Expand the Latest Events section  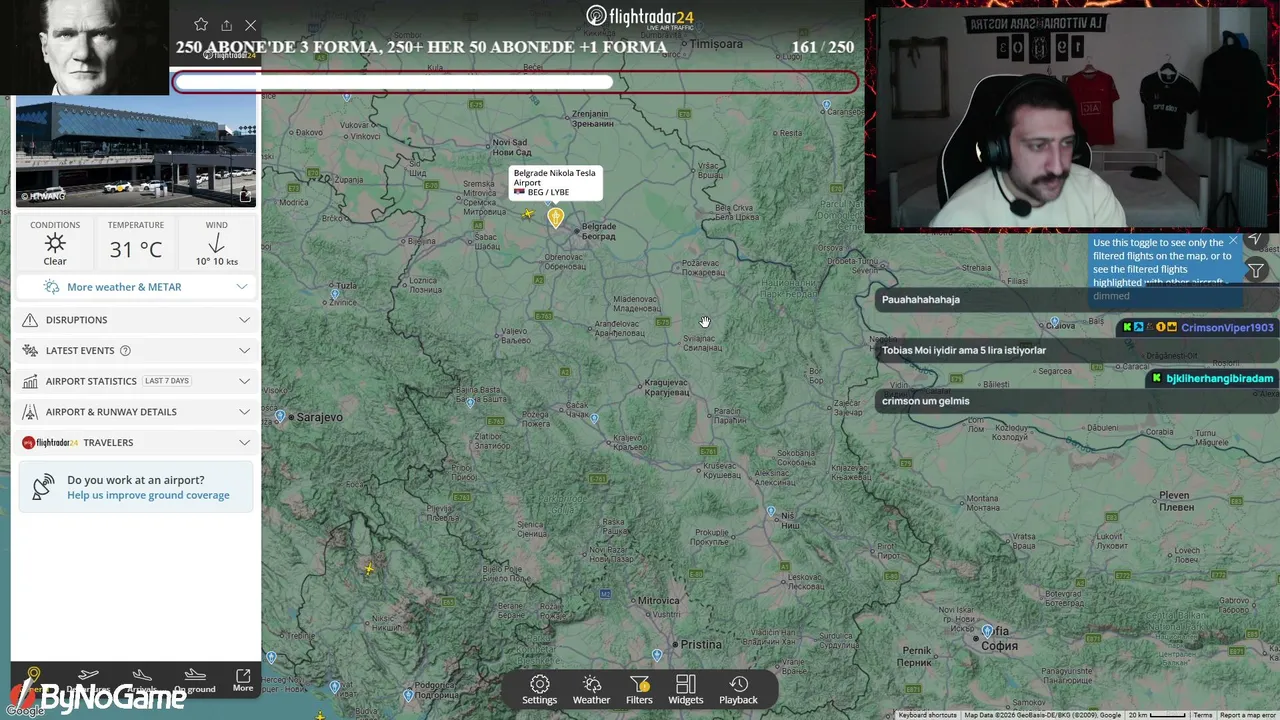click(x=135, y=351)
